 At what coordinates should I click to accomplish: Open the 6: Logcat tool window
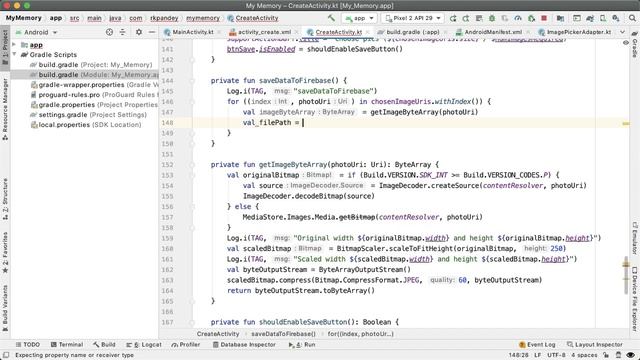coord(144,344)
